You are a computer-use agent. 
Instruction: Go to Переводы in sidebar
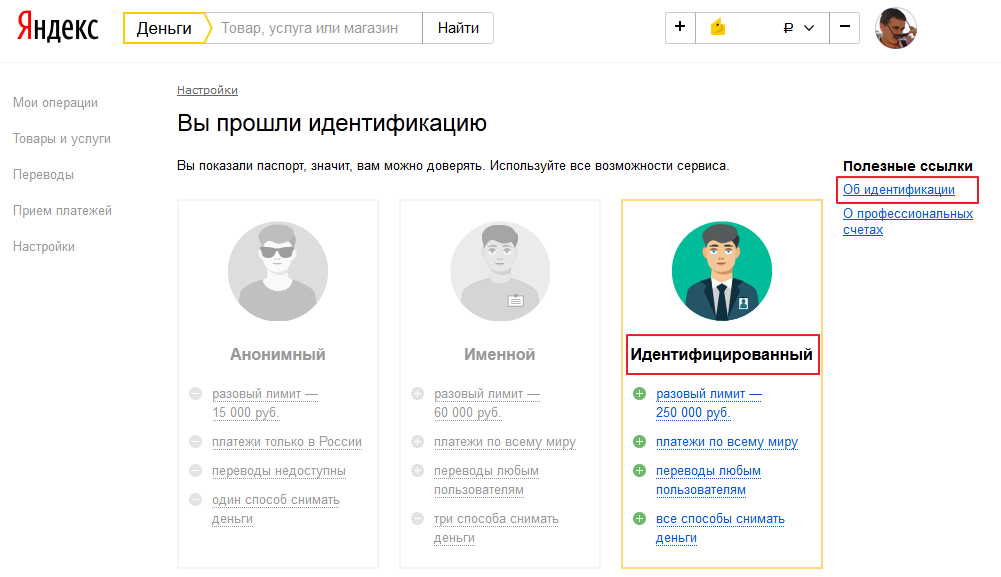43,175
